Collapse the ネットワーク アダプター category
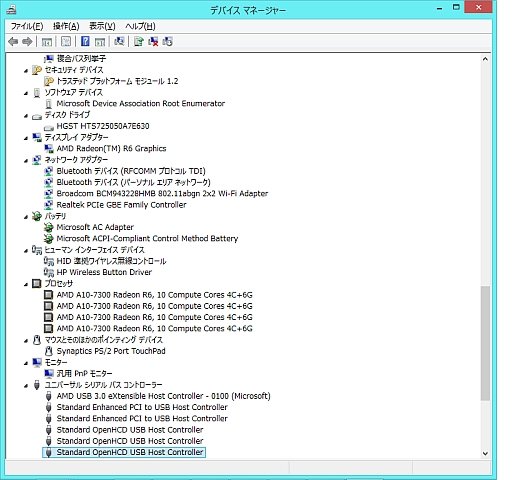512x480 pixels. click(26, 161)
